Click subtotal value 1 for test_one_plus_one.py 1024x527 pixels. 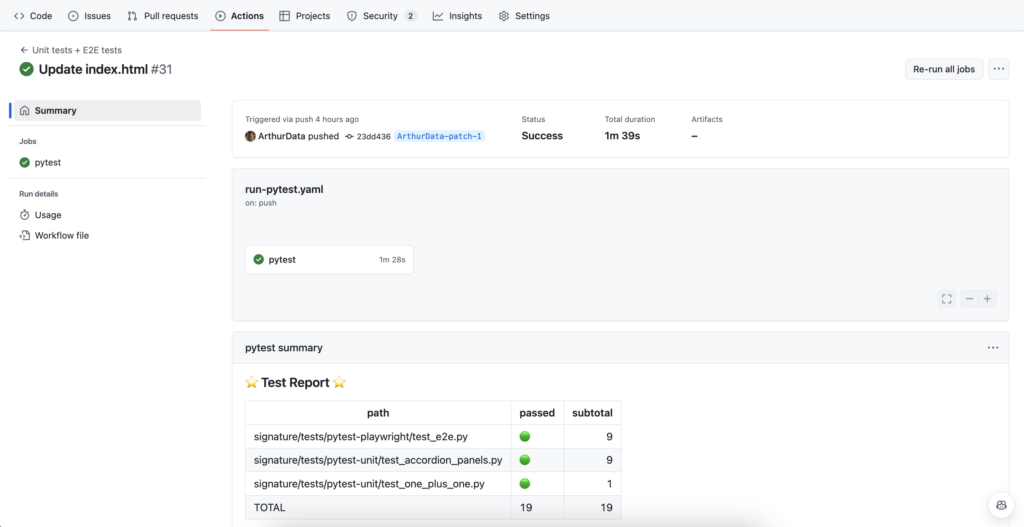pos(609,484)
